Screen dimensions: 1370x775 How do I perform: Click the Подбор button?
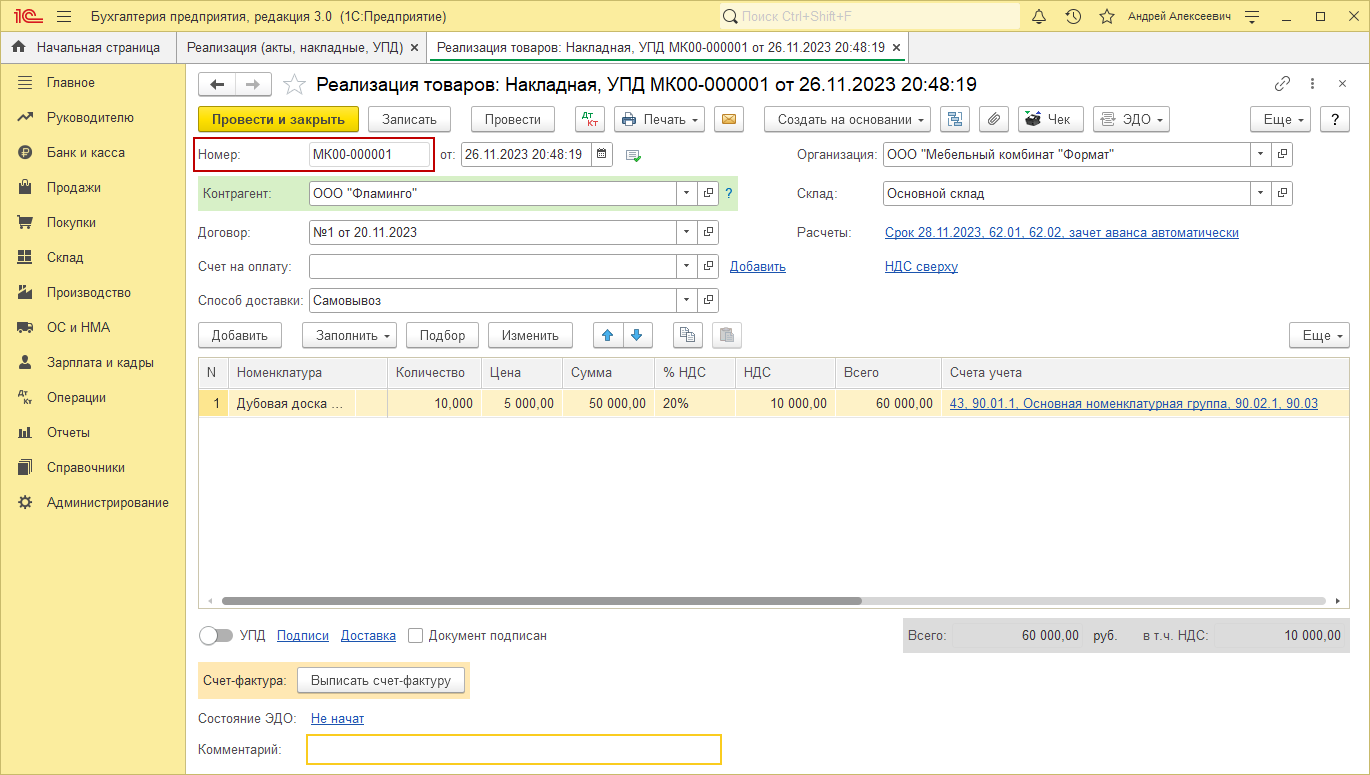pyautogui.click(x=443, y=335)
